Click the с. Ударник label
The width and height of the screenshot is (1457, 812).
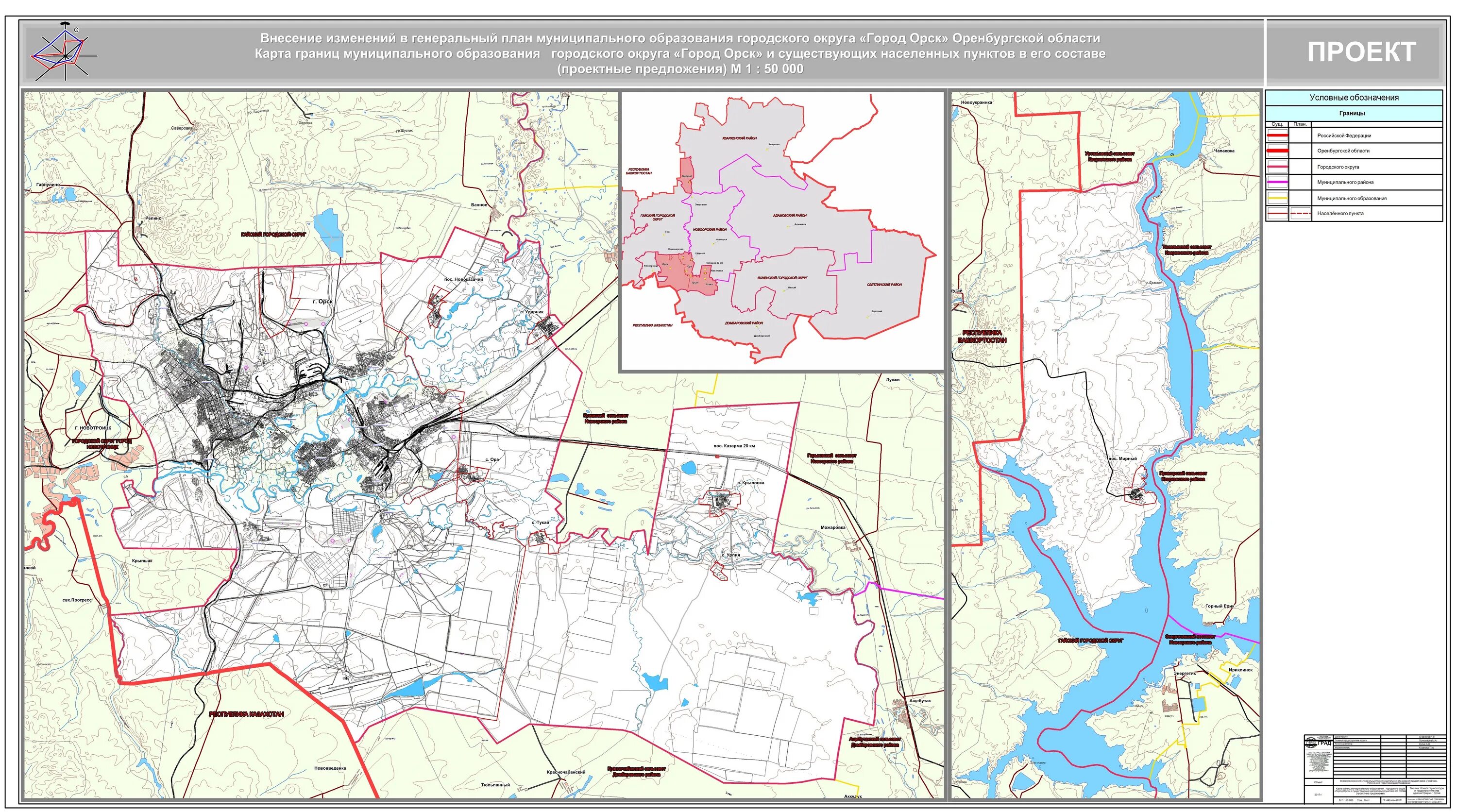532,312
